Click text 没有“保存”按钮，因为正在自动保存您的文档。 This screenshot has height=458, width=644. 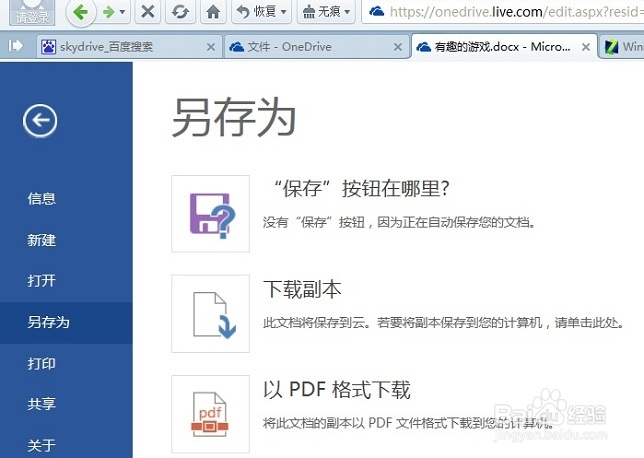pyautogui.click(x=399, y=223)
